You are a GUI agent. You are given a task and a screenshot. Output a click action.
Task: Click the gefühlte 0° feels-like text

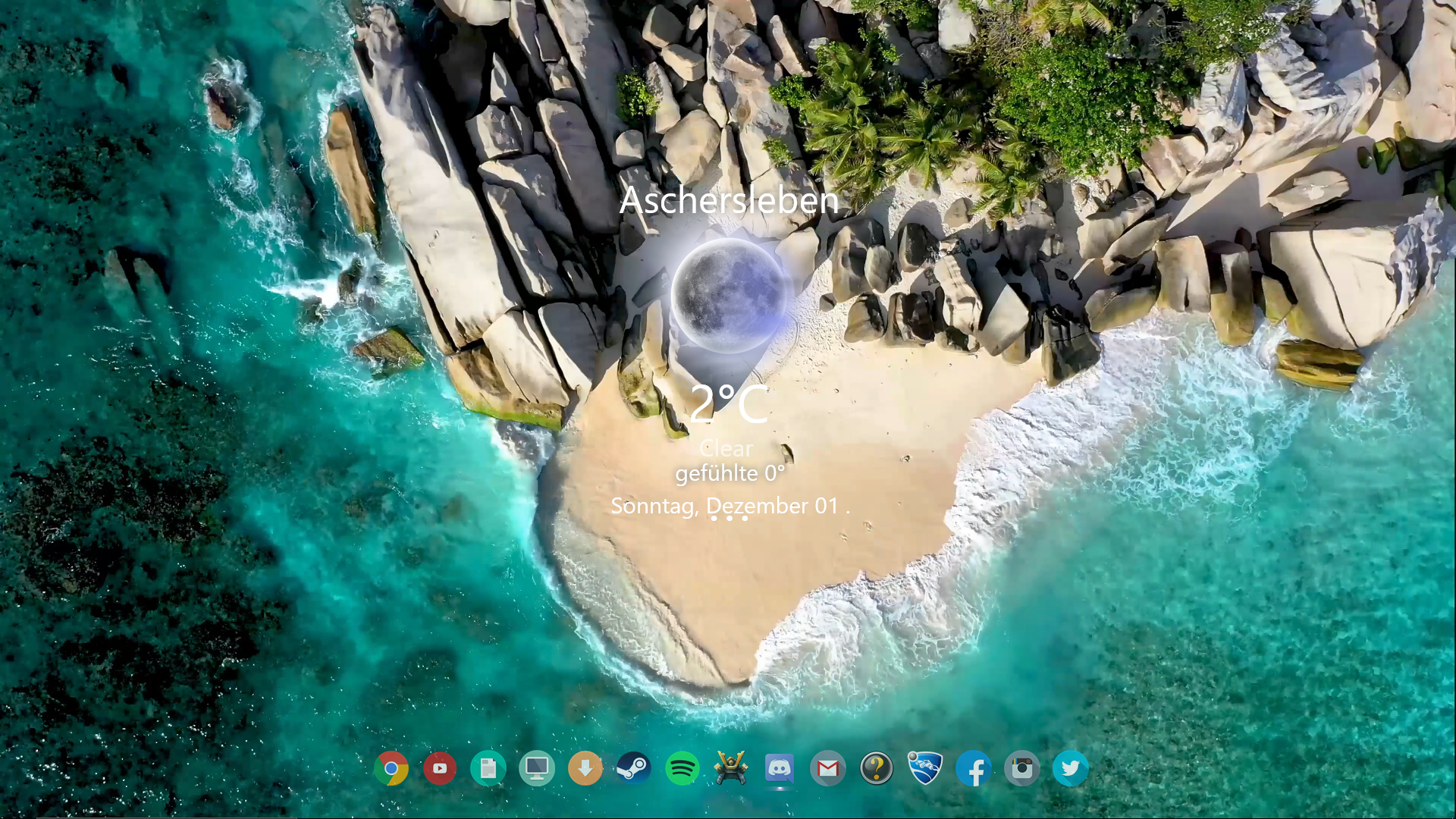(730, 474)
